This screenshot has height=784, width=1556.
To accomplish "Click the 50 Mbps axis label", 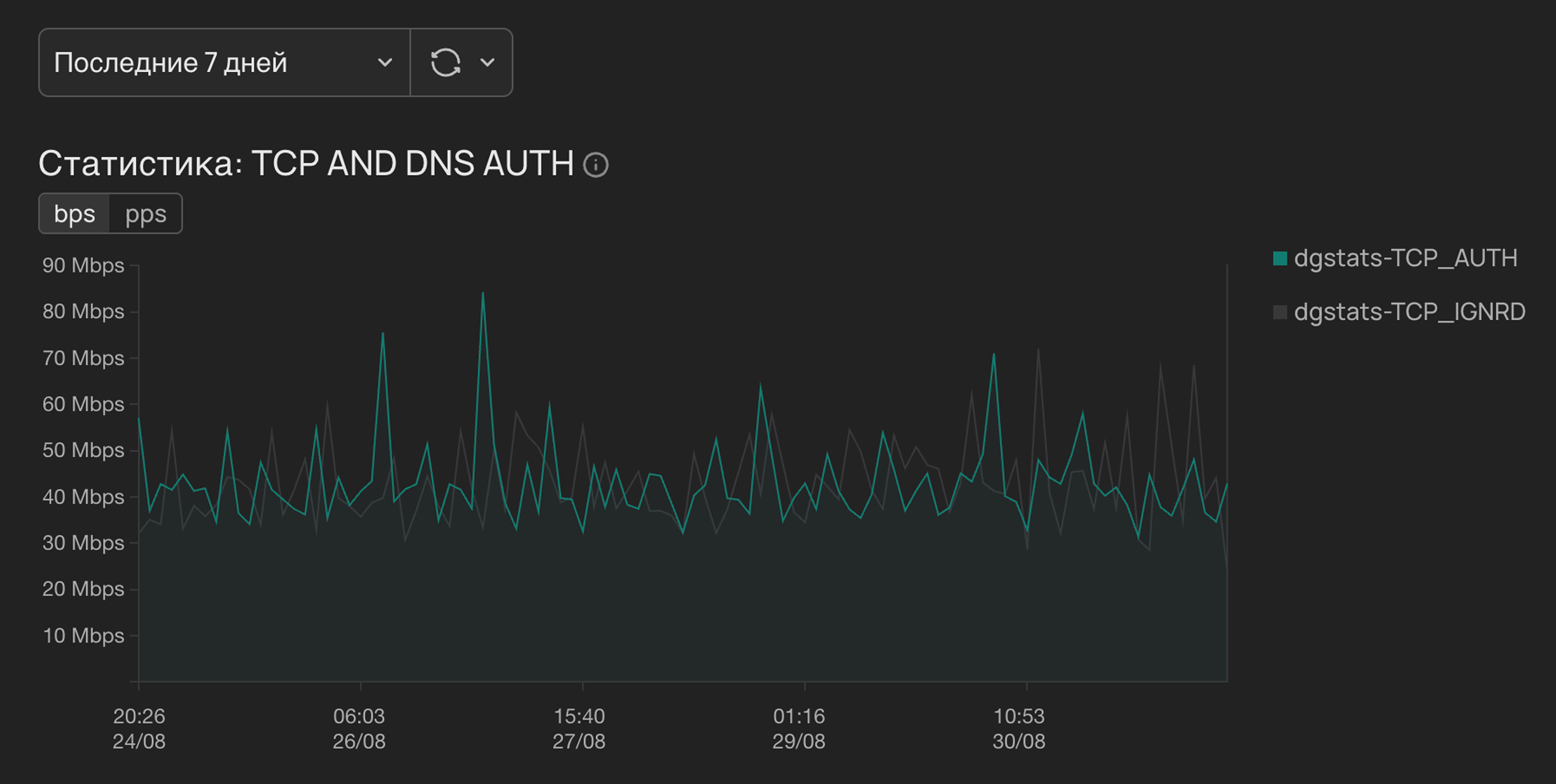I will pos(83,450).
